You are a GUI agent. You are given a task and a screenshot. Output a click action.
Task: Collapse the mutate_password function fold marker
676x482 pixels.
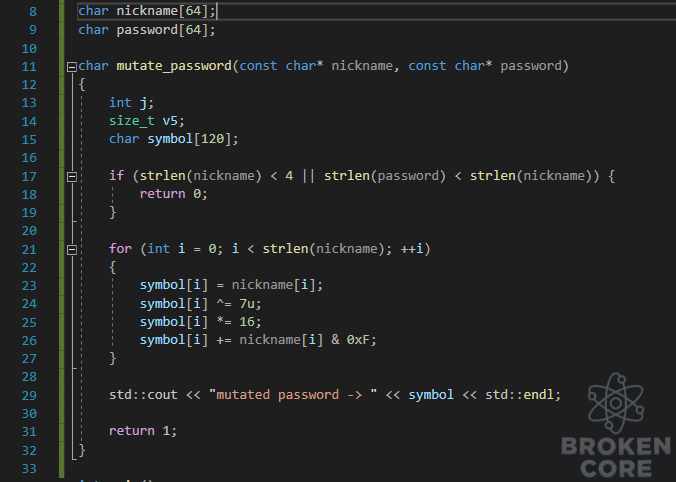(x=72, y=66)
